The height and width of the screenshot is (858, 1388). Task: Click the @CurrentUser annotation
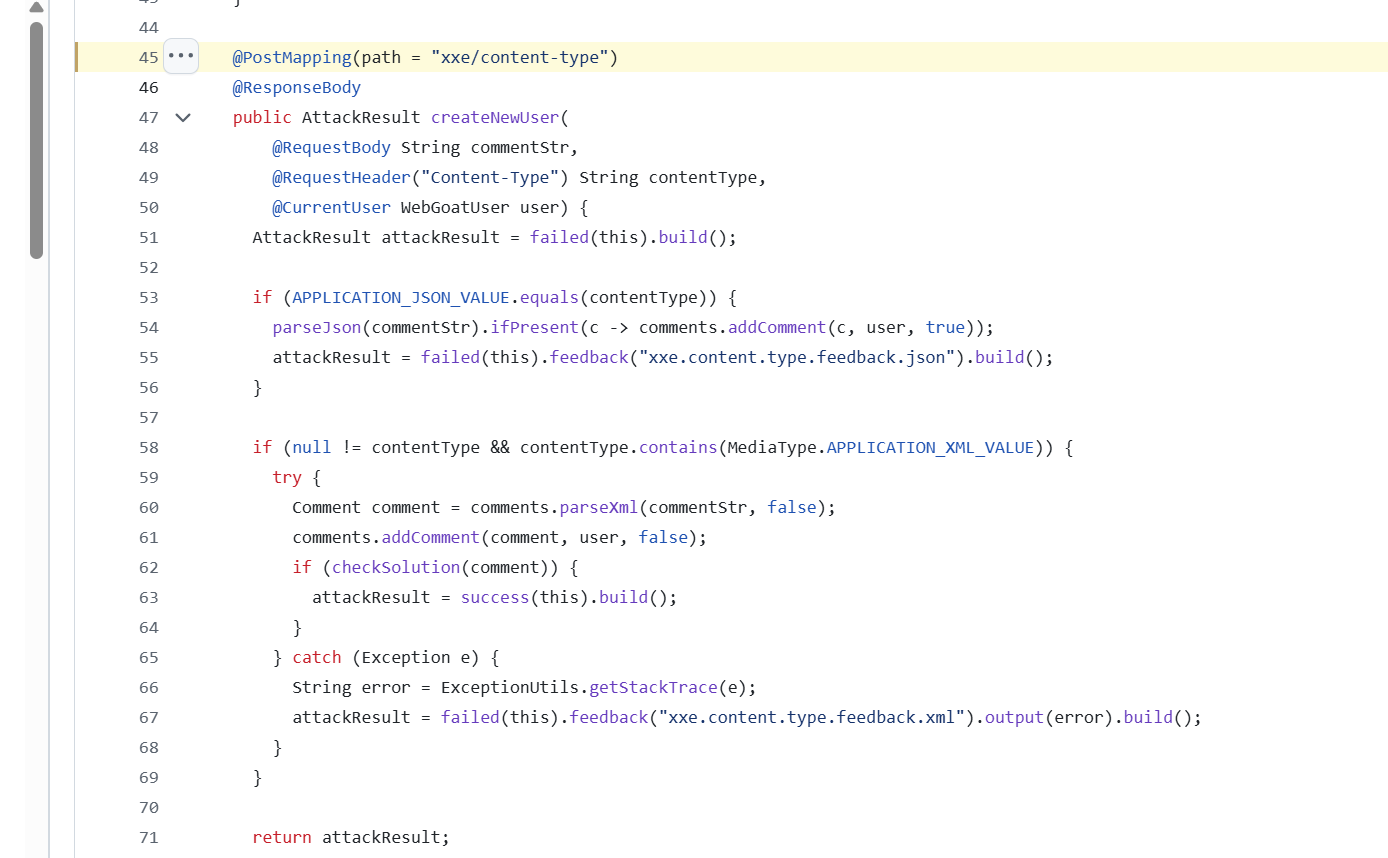tap(331, 207)
